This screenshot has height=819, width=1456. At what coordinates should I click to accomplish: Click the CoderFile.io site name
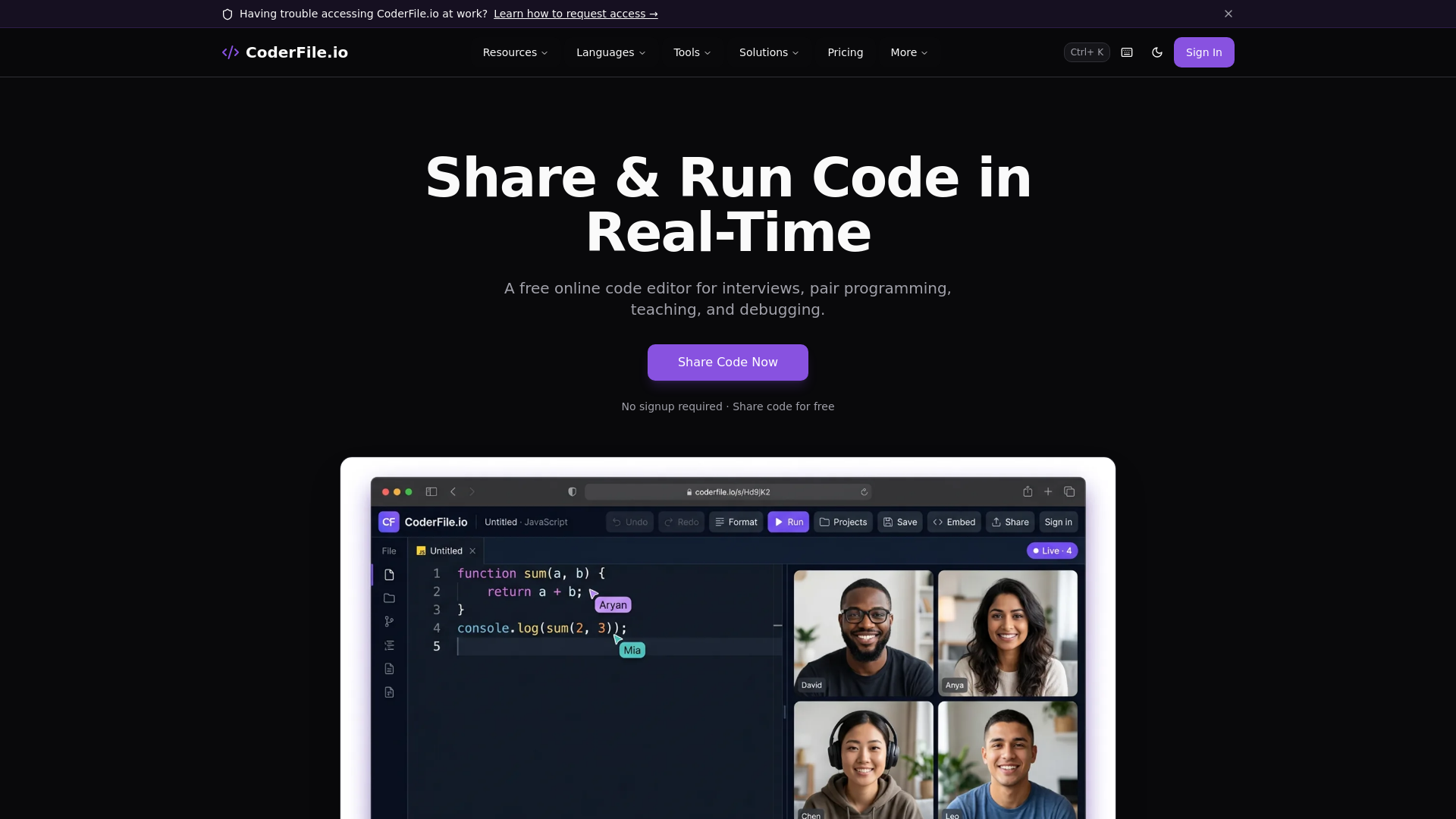coord(297,52)
